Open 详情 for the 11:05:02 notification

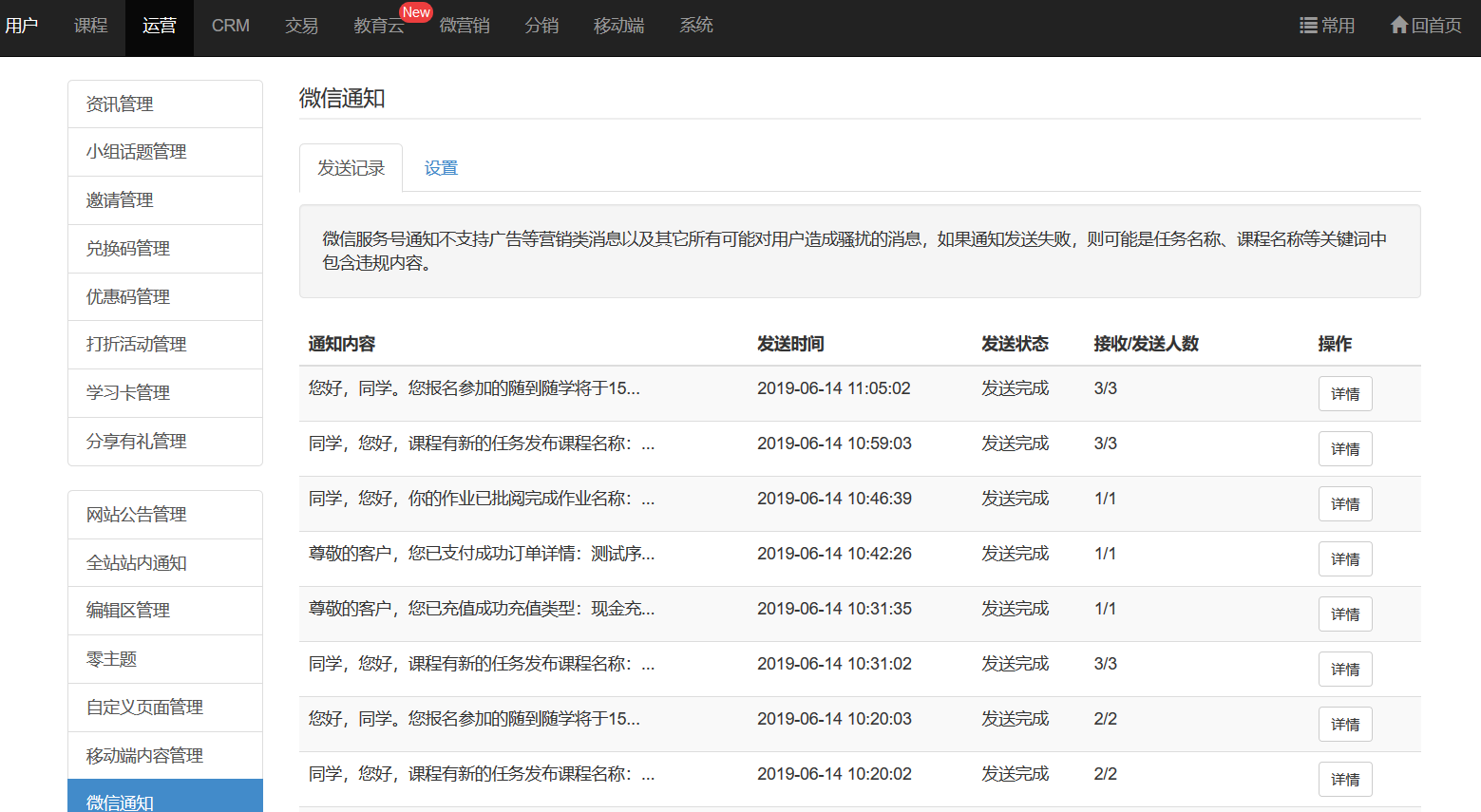1344,394
